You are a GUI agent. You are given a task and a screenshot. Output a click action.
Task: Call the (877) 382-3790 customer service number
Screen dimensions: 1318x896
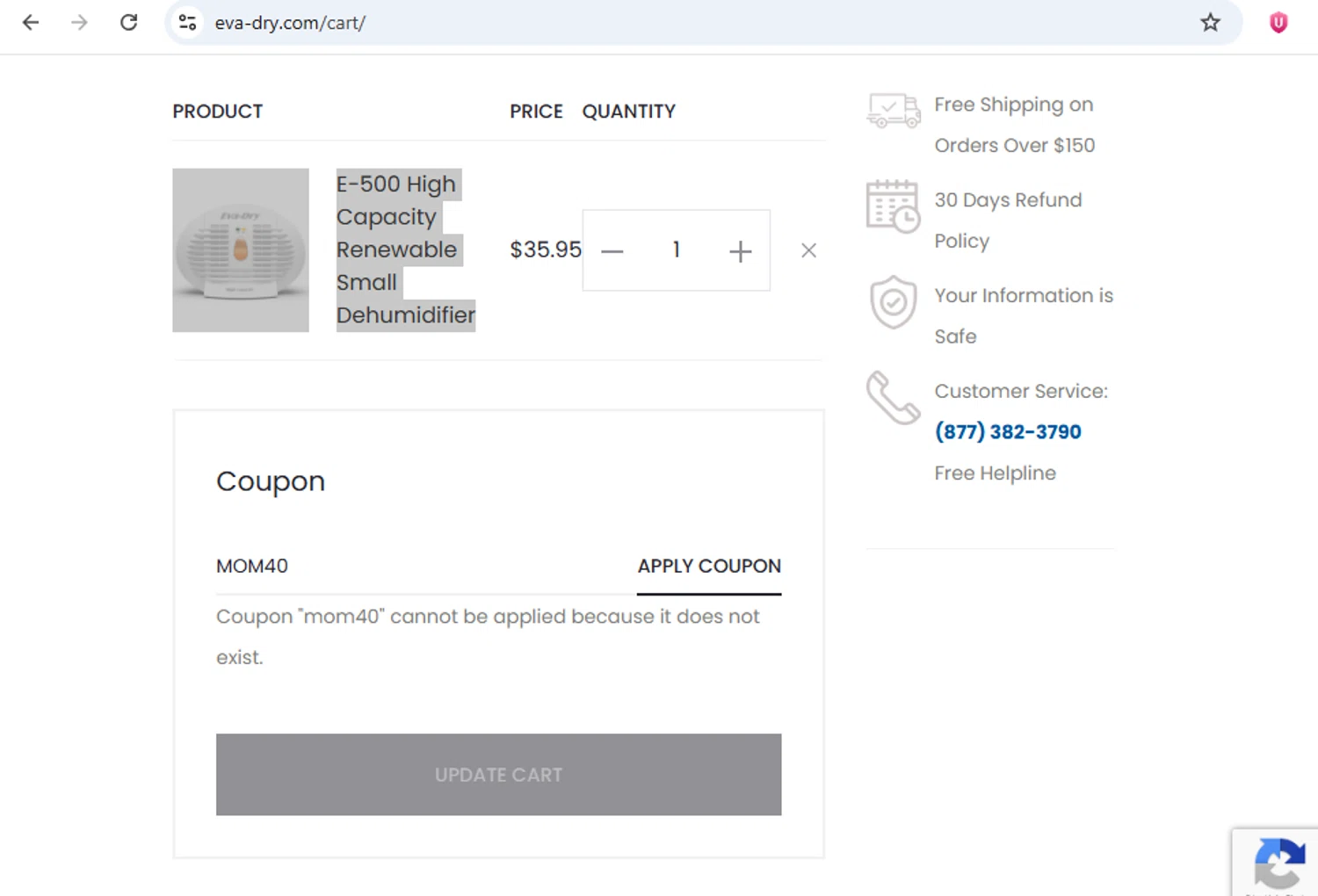(x=1008, y=432)
